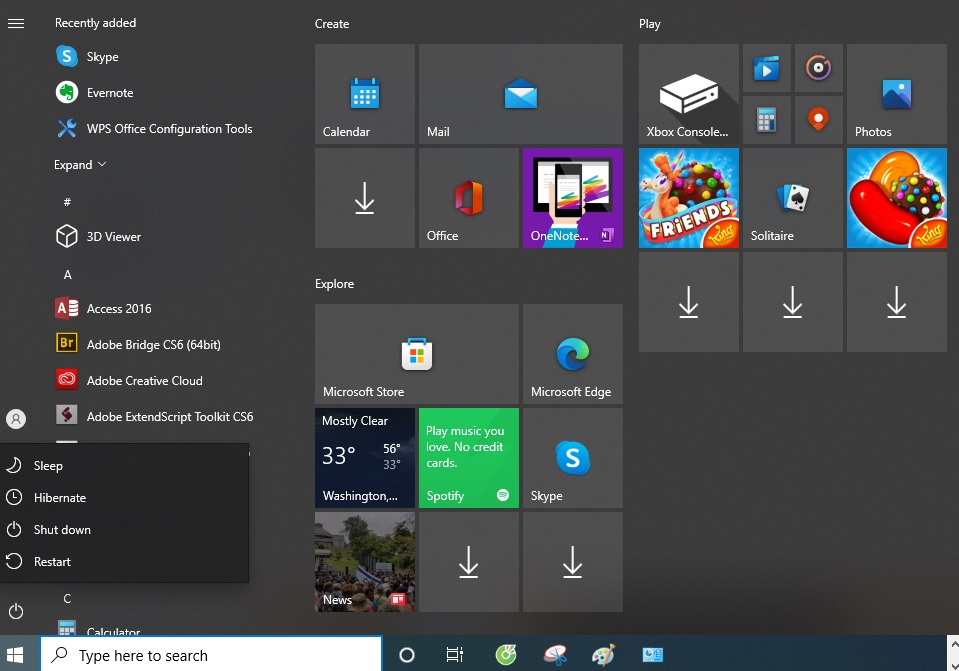
Task: Open green round taskbar app icon
Action: click(x=506, y=655)
